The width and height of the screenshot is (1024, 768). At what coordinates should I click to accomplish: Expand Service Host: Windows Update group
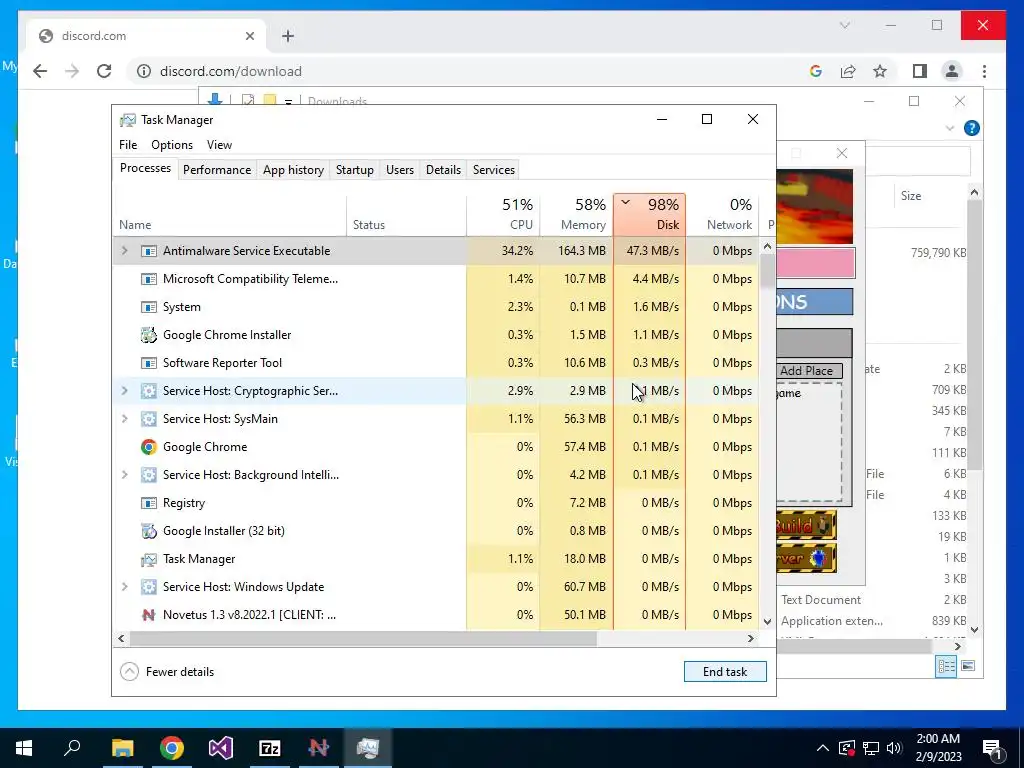(125, 587)
